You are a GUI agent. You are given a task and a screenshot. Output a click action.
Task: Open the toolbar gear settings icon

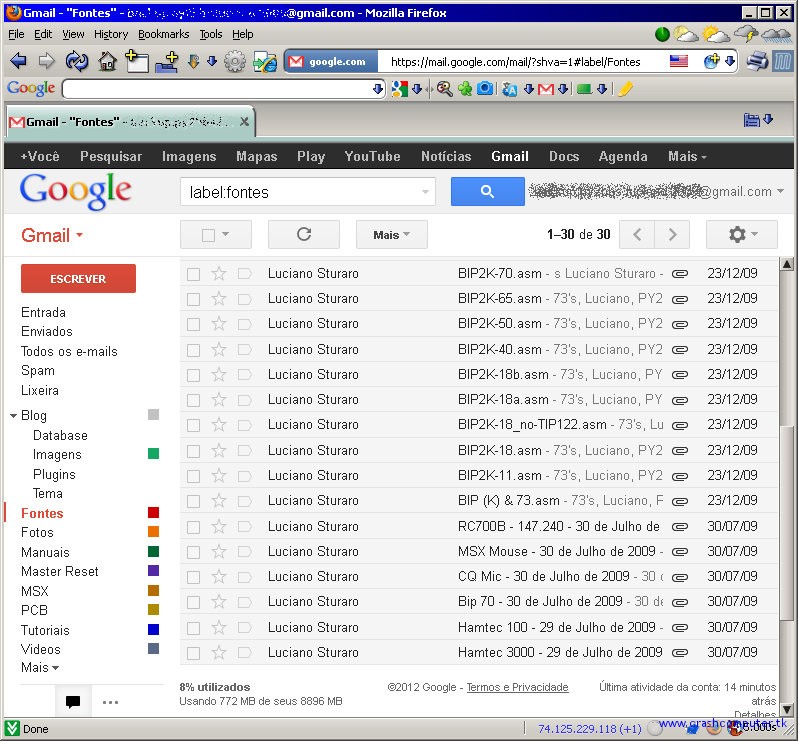[235, 62]
